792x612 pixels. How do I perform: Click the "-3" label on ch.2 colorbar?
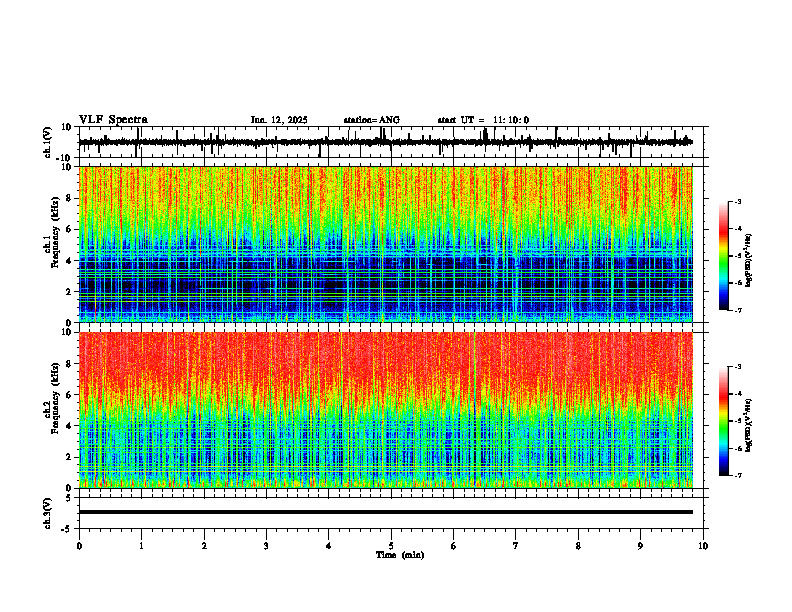[738, 367]
